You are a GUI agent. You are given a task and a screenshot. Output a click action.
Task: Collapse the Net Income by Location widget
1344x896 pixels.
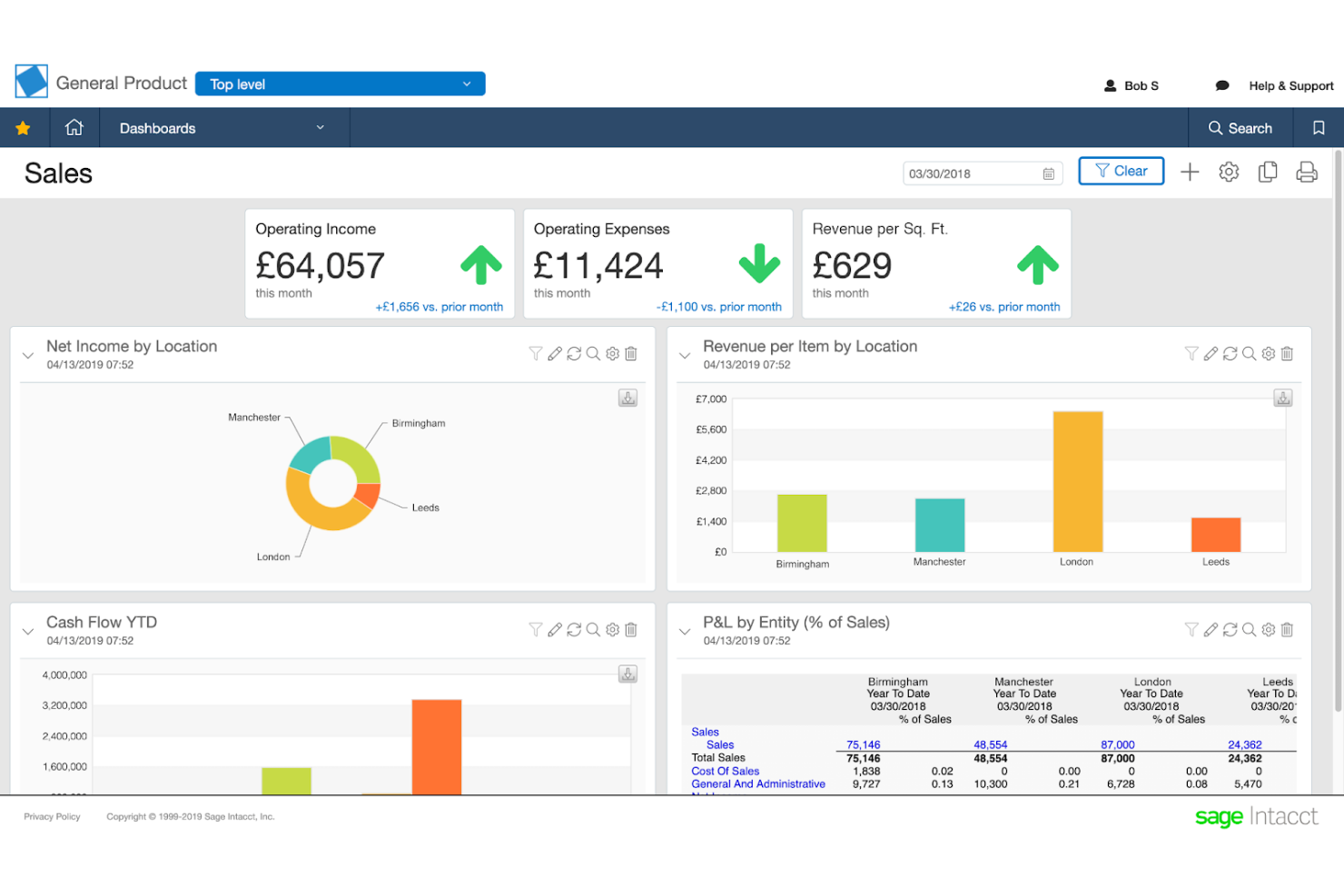[x=27, y=356]
